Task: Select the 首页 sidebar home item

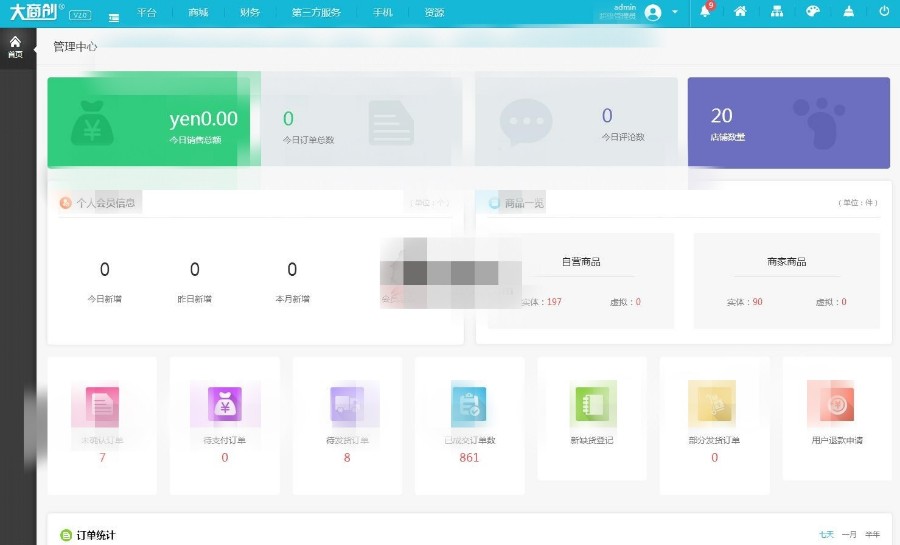Action: pos(15,47)
